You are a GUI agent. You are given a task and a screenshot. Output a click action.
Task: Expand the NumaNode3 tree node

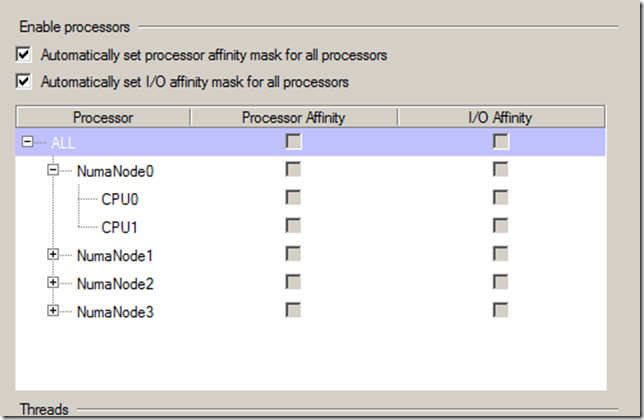[53, 311]
